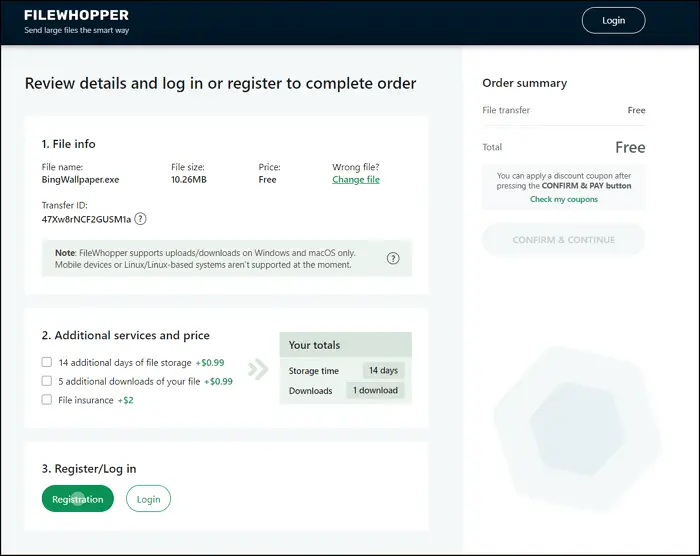This screenshot has width=700, height=556.
Task: Click the Order summary heading
Action: point(525,83)
